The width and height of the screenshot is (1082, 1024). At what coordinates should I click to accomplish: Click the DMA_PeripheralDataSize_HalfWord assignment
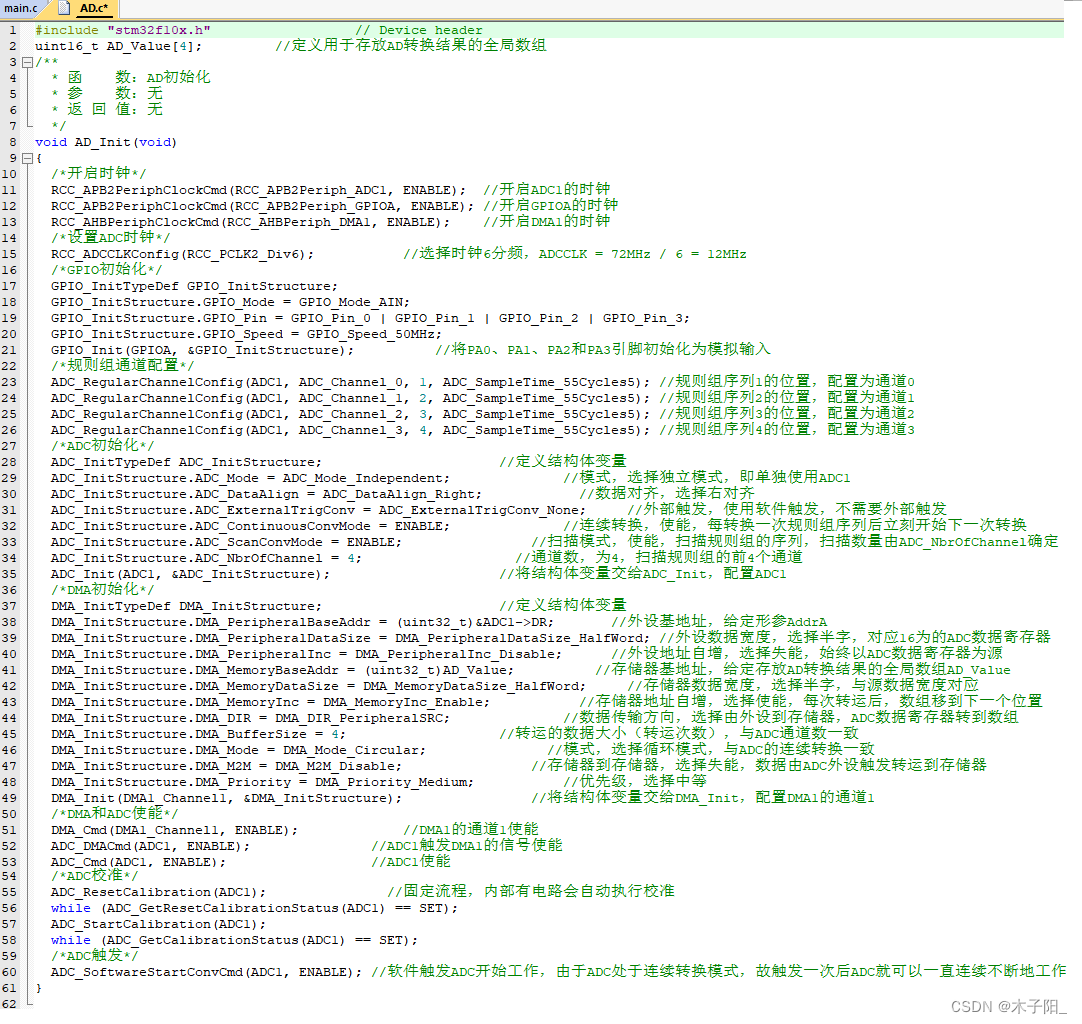[351, 638]
